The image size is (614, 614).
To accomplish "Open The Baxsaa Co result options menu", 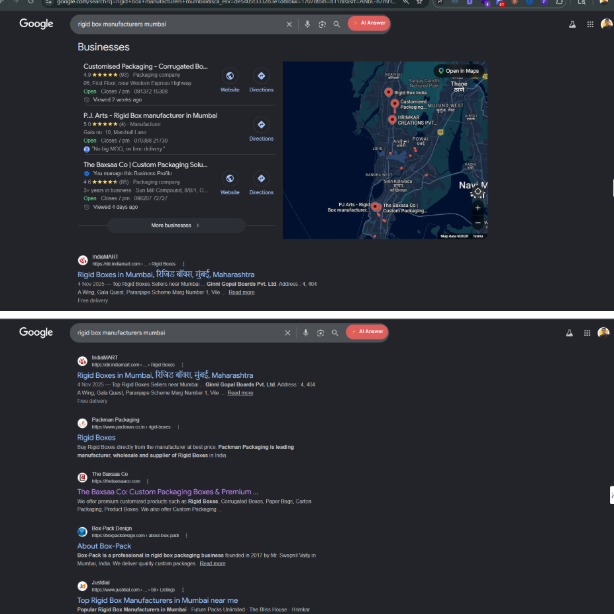I will (x=147, y=481).
